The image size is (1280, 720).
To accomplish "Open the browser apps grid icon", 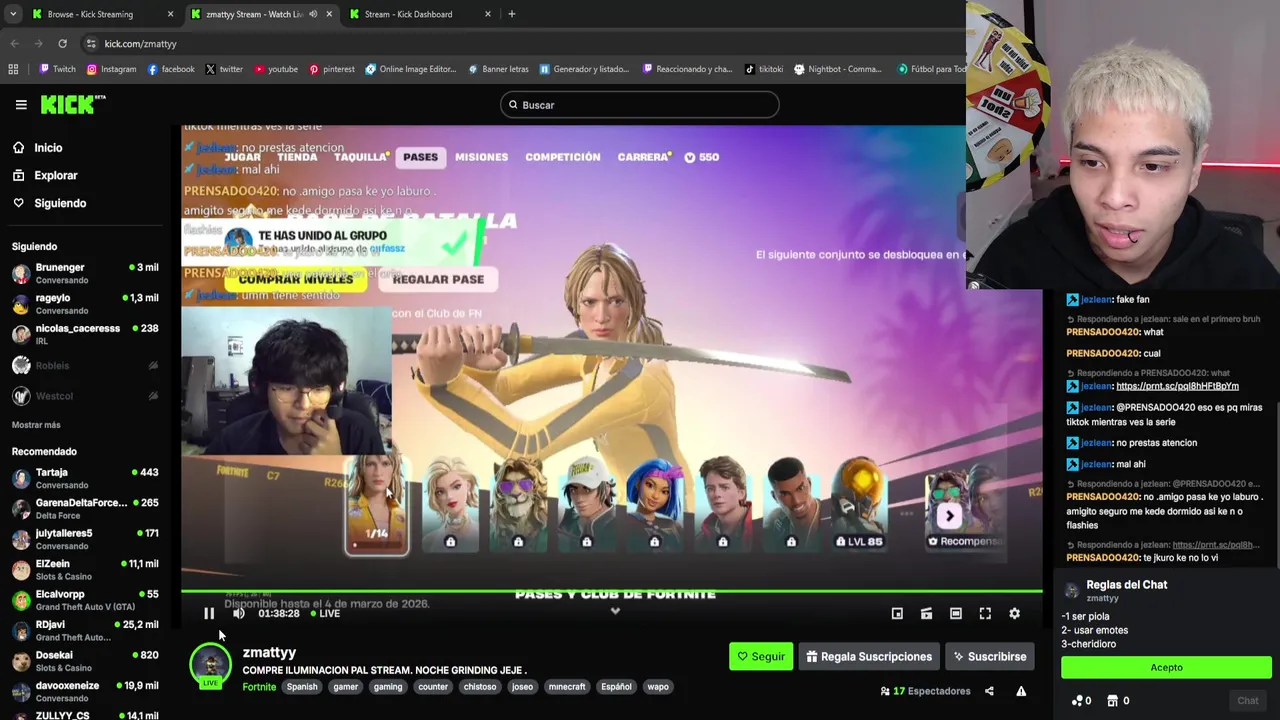I will pos(13,69).
